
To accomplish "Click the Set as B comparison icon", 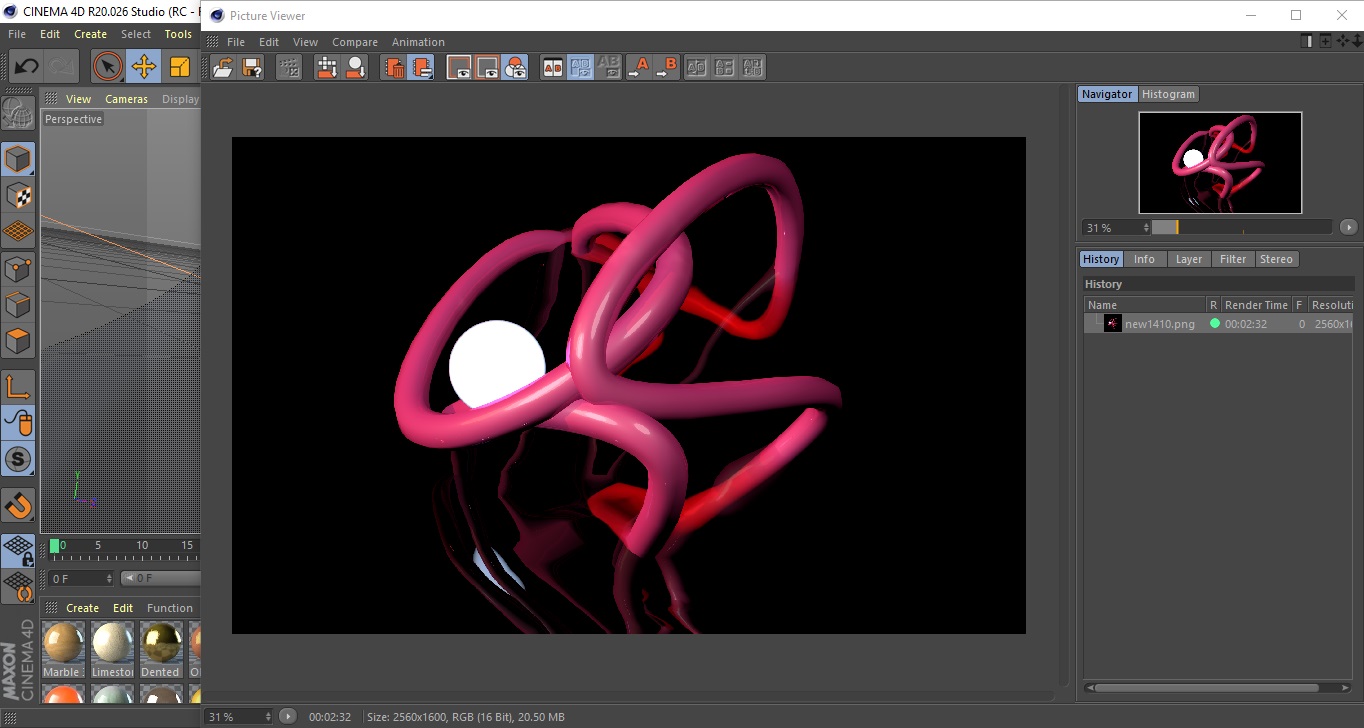I will 667,68.
